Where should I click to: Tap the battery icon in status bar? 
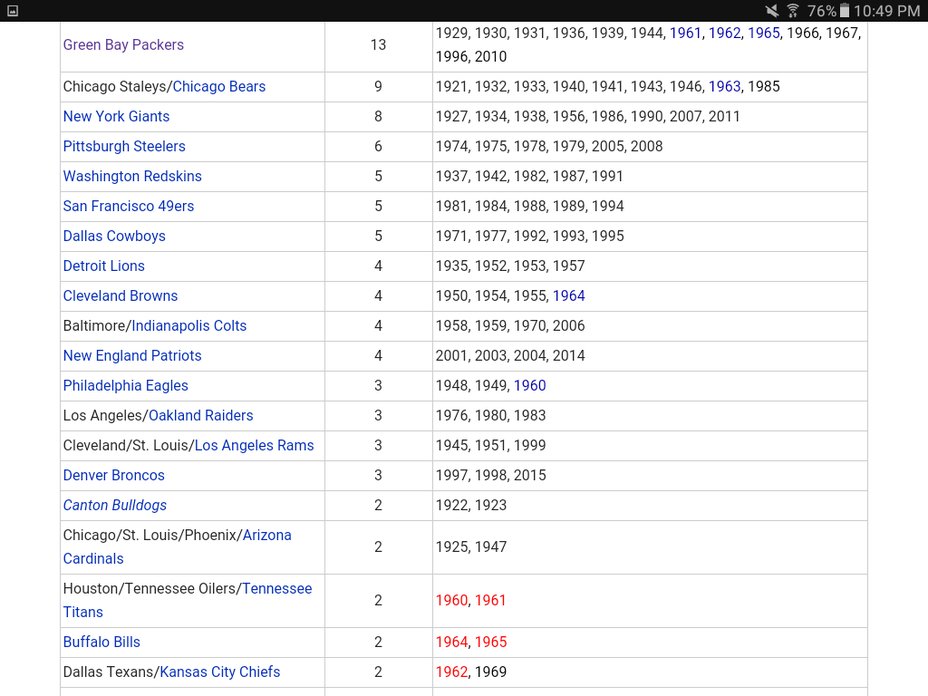(x=845, y=11)
